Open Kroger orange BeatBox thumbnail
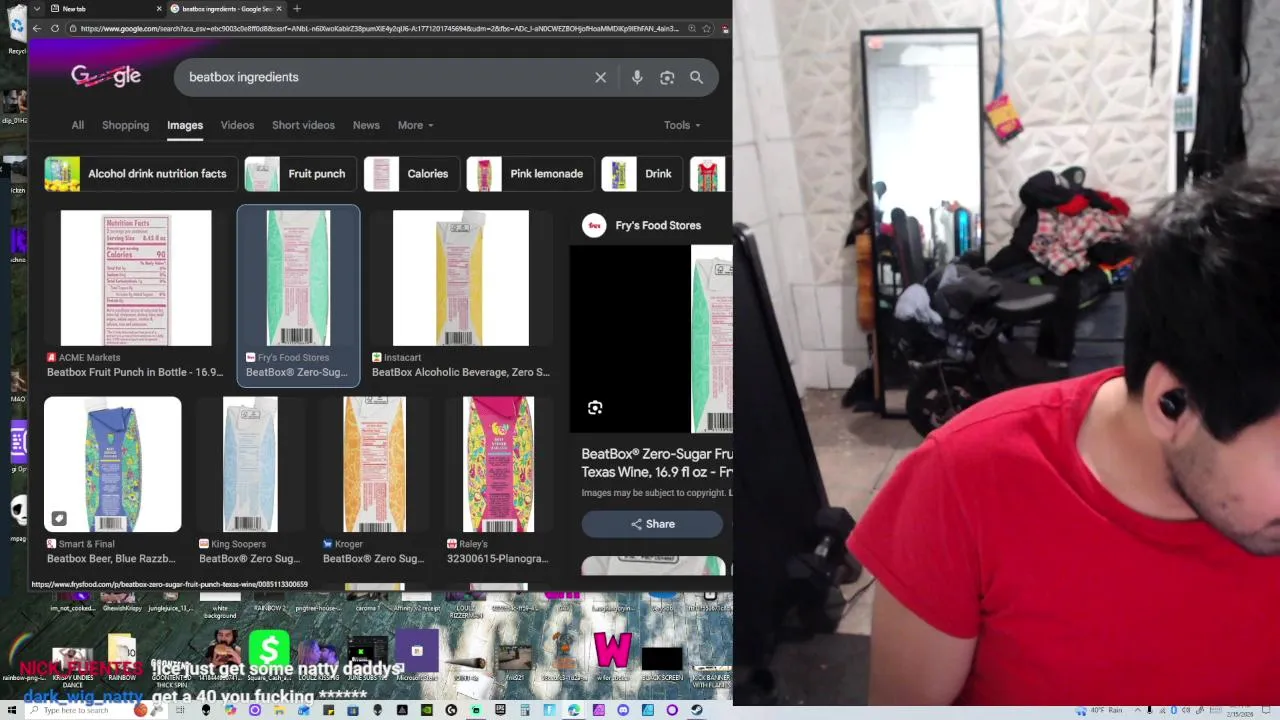Image resolution: width=1280 pixels, height=720 pixels. (375, 464)
